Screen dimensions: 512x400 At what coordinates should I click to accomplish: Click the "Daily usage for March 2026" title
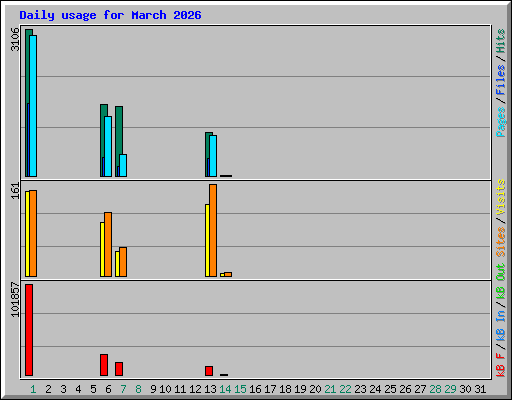click(x=110, y=15)
